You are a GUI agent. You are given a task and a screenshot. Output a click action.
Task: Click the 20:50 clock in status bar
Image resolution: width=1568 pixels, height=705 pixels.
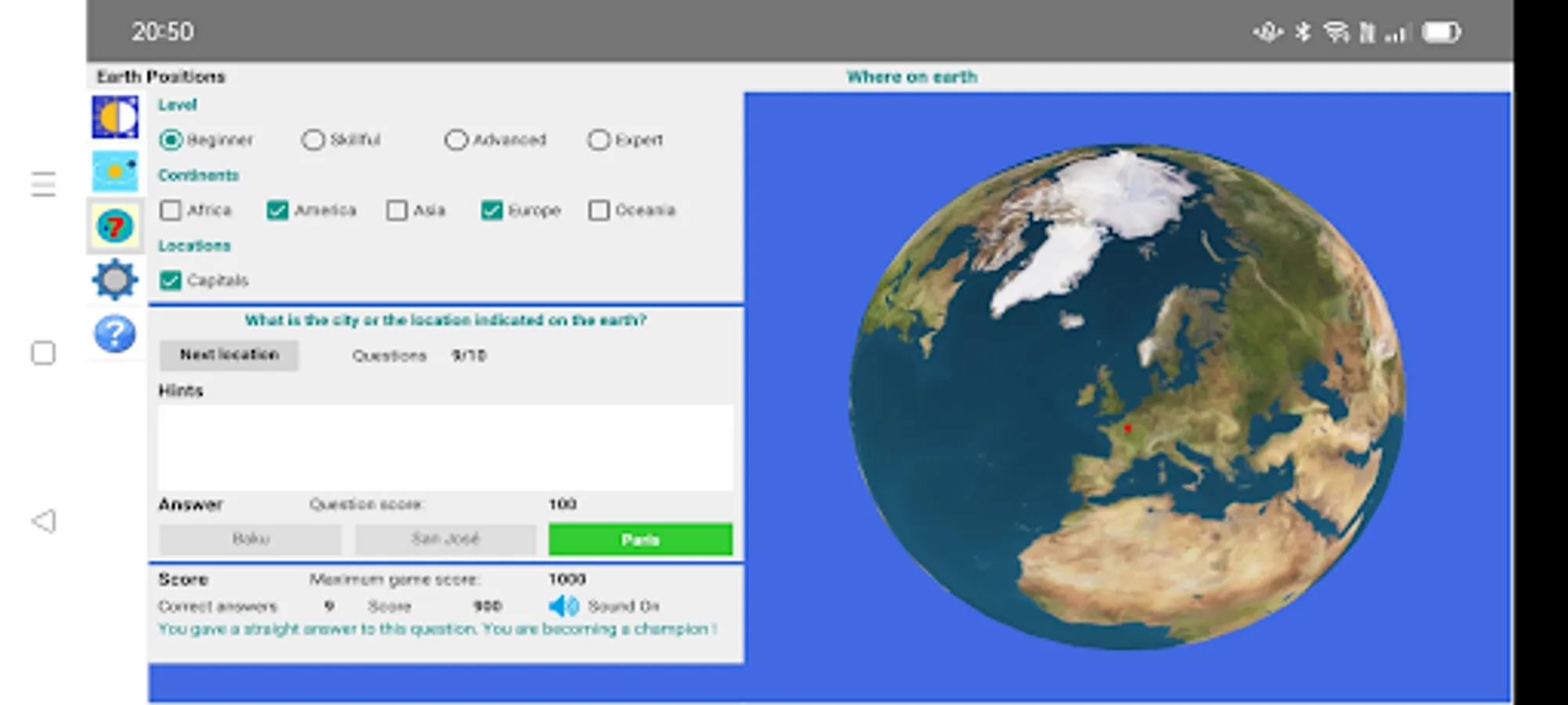(x=163, y=31)
